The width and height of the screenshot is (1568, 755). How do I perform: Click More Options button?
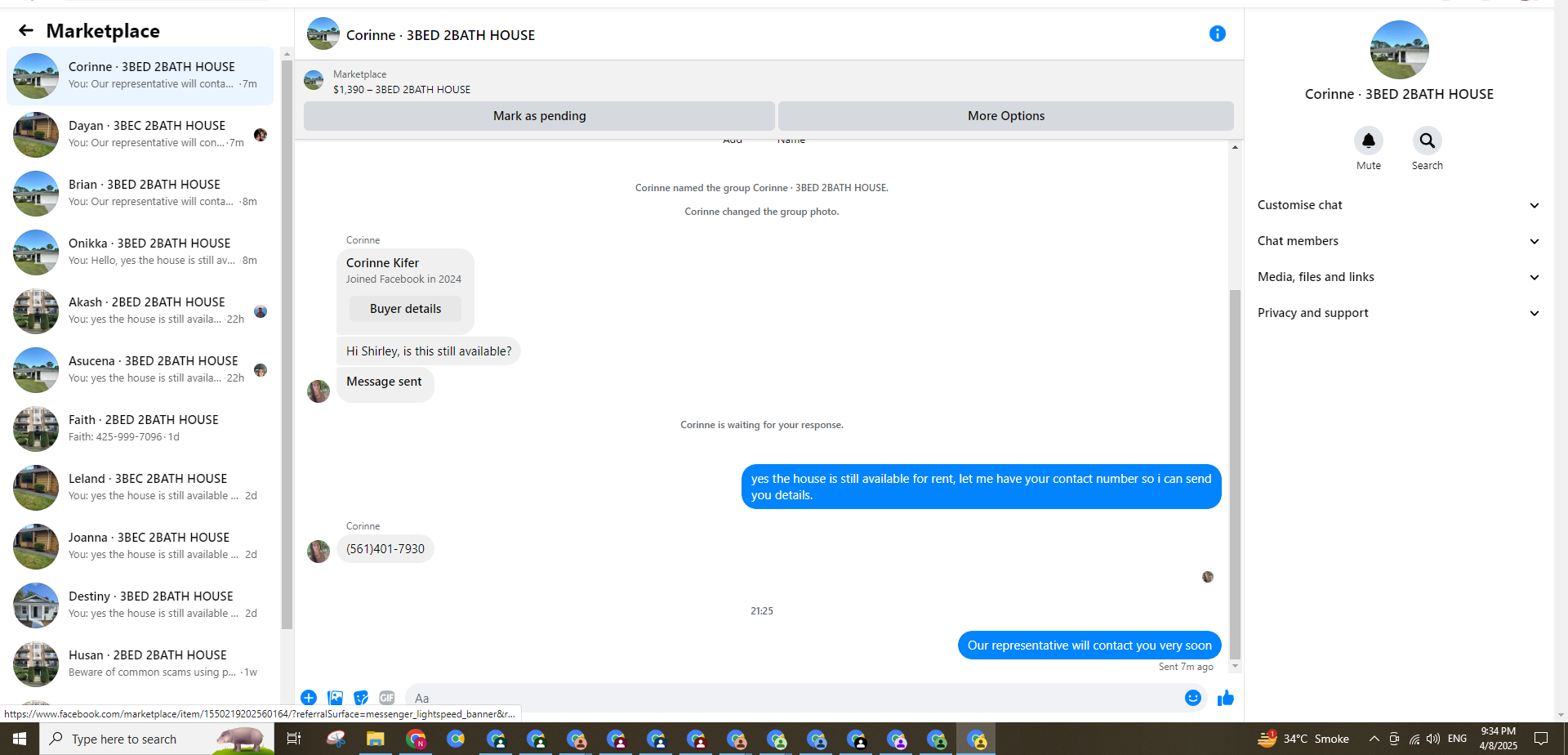1006,116
